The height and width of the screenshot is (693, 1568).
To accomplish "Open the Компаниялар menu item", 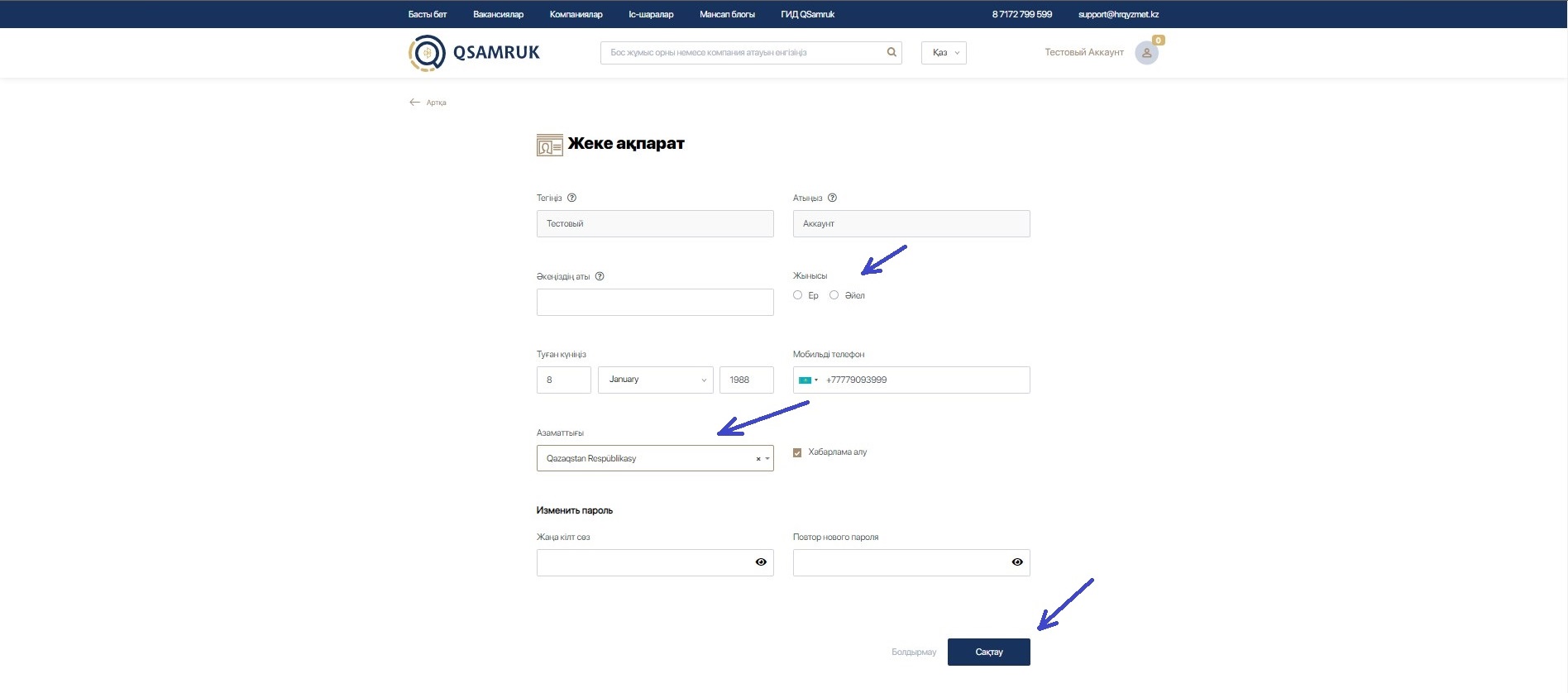I will pyautogui.click(x=576, y=14).
